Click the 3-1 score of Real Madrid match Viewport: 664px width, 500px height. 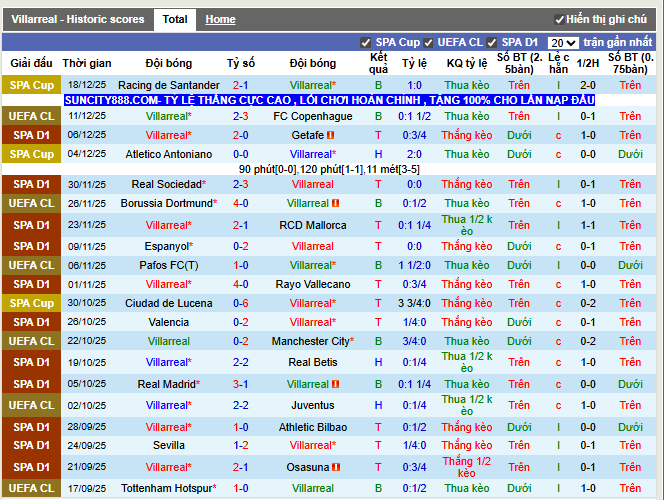click(x=241, y=384)
